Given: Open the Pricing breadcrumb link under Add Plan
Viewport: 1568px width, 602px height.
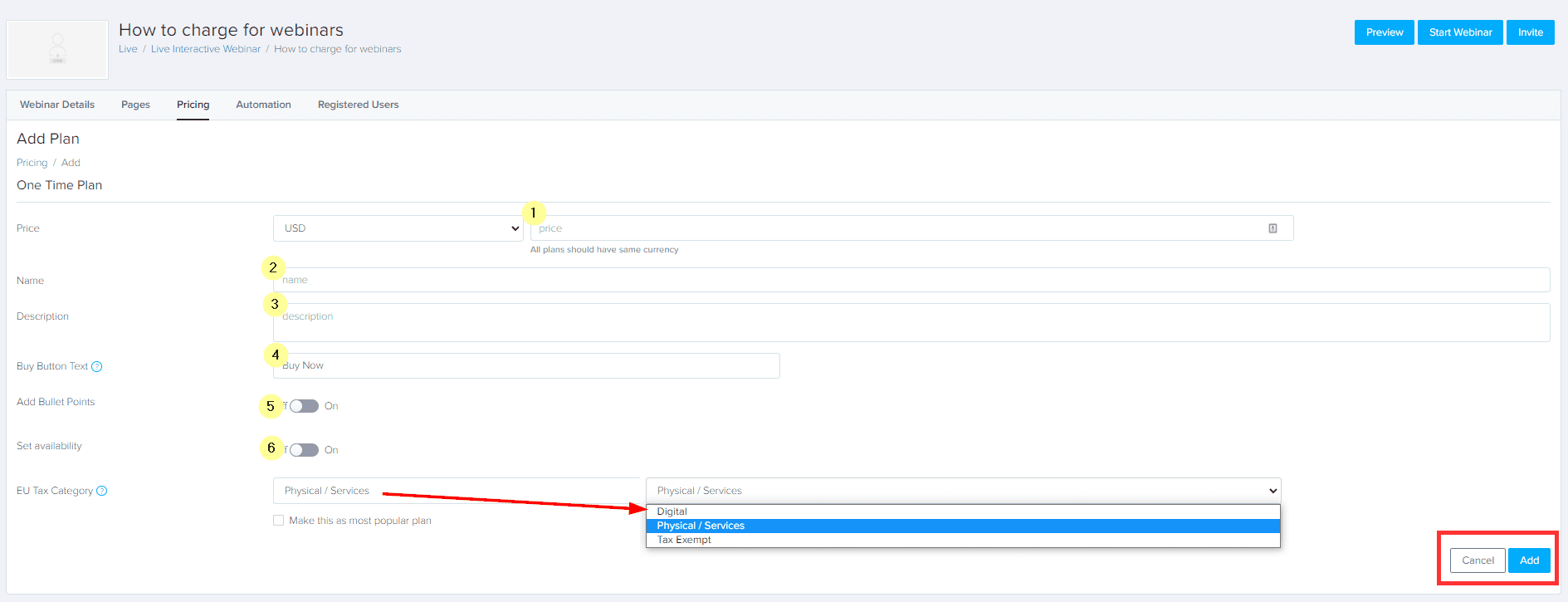Looking at the screenshot, I should coord(32,163).
